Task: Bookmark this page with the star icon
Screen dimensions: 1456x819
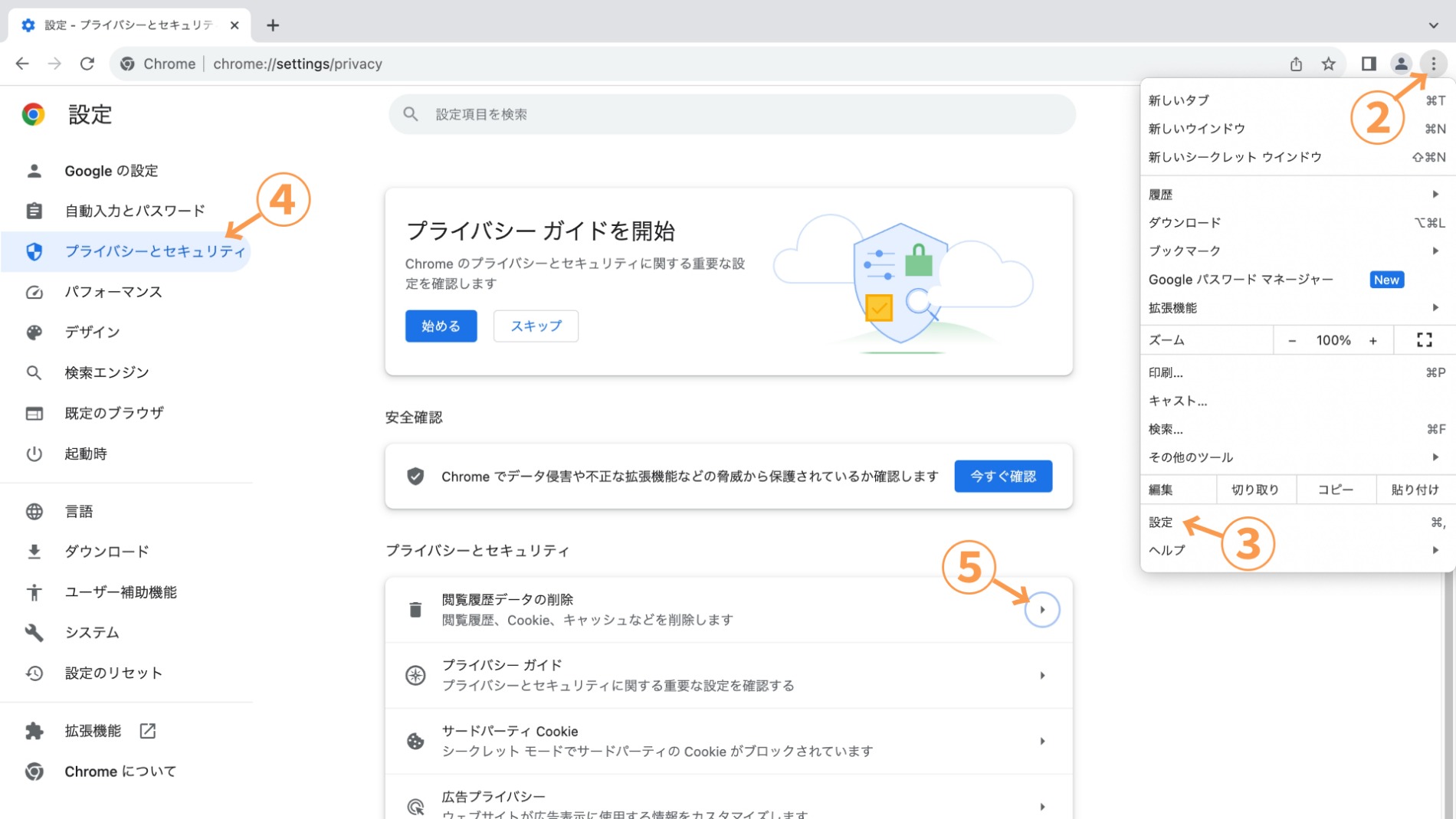Action: [x=1329, y=64]
